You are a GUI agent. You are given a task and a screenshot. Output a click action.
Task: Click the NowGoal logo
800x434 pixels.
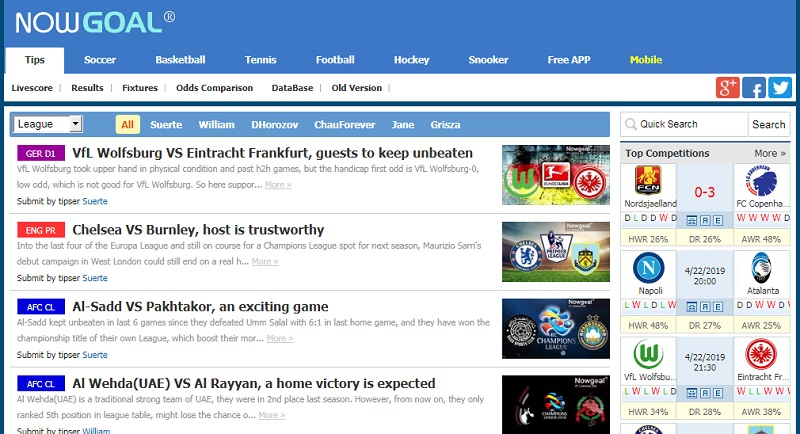pyautogui.click(x=95, y=22)
